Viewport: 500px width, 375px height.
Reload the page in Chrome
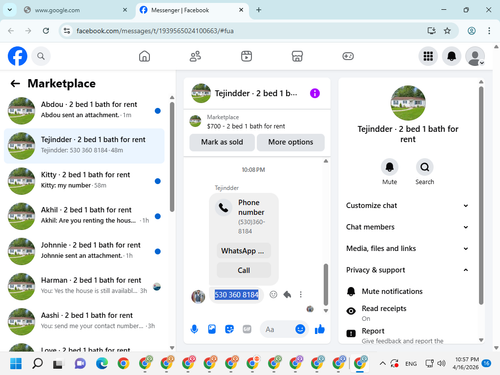coord(46,31)
